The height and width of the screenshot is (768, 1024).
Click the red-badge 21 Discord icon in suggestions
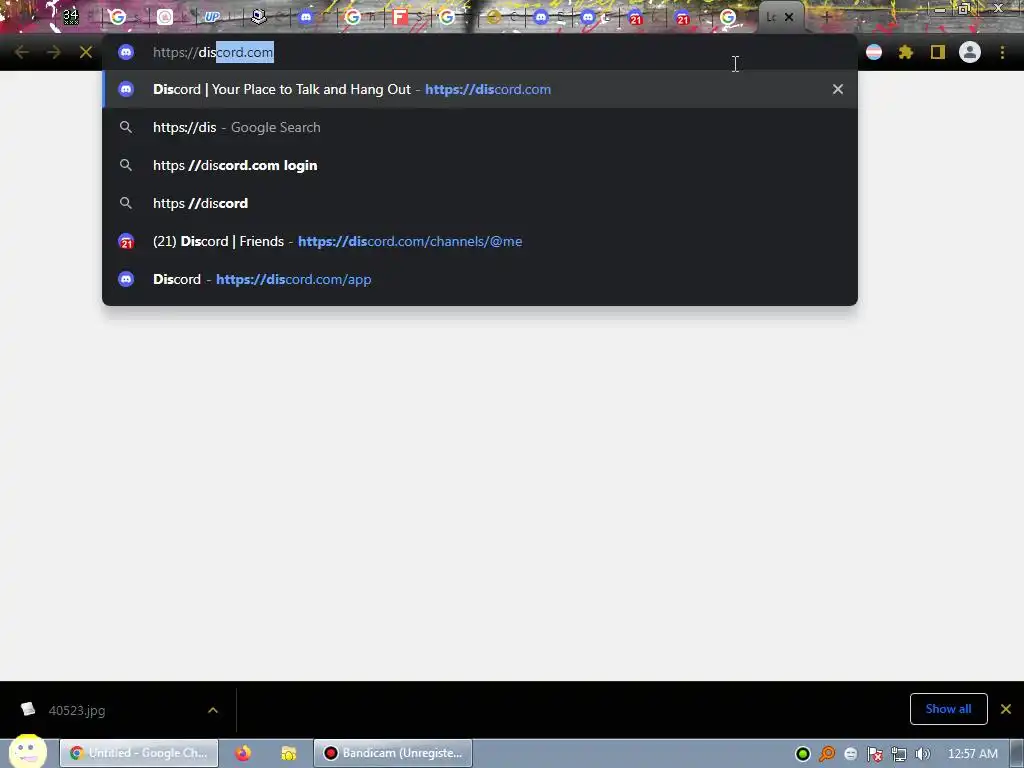pos(126,241)
